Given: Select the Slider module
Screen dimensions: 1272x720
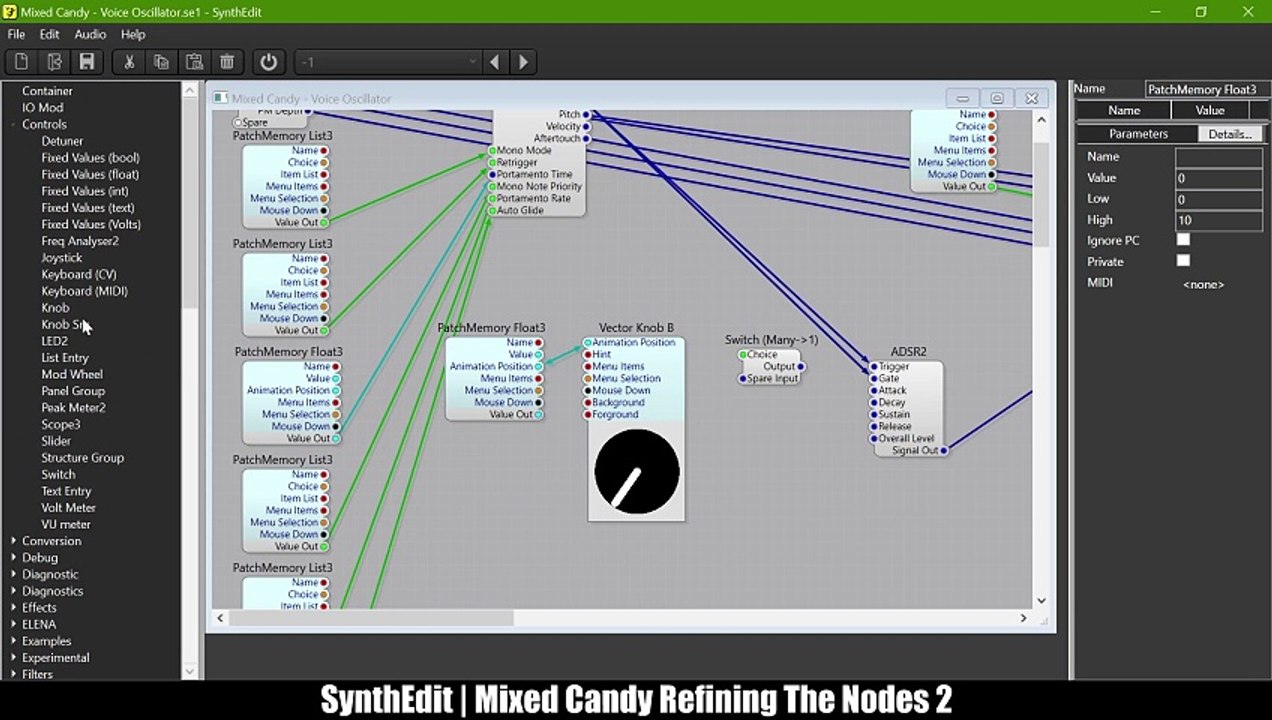Looking at the screenshot, I should point(56,441).
